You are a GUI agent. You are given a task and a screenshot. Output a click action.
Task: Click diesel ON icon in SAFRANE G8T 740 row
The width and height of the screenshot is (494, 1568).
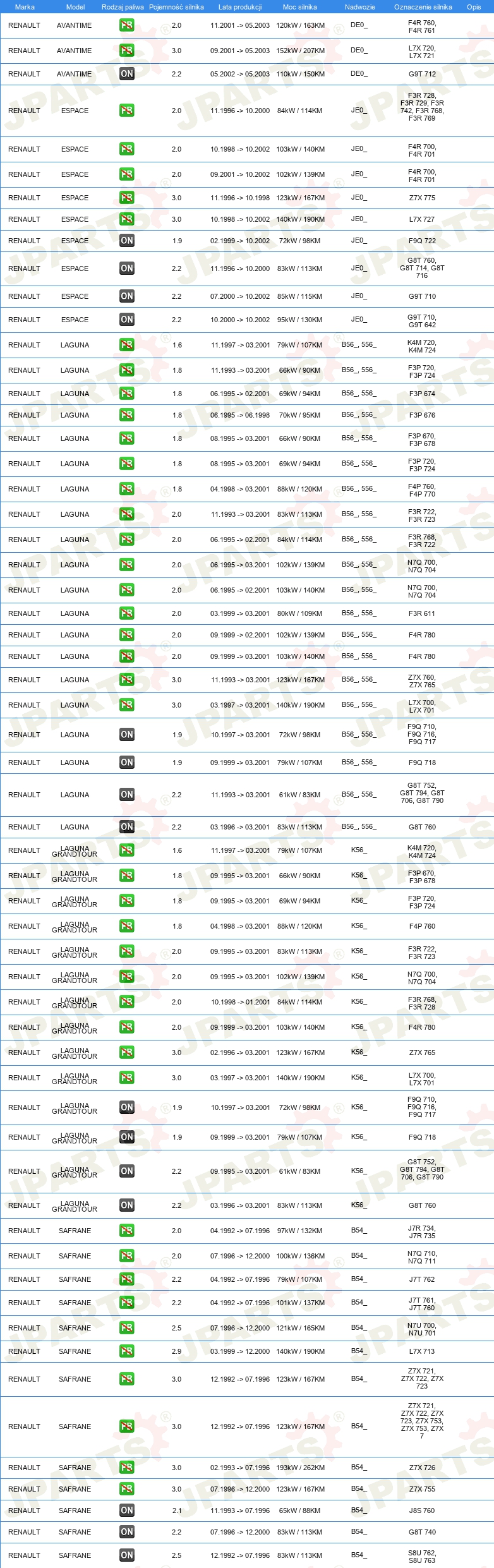(x=127, y=1532)
